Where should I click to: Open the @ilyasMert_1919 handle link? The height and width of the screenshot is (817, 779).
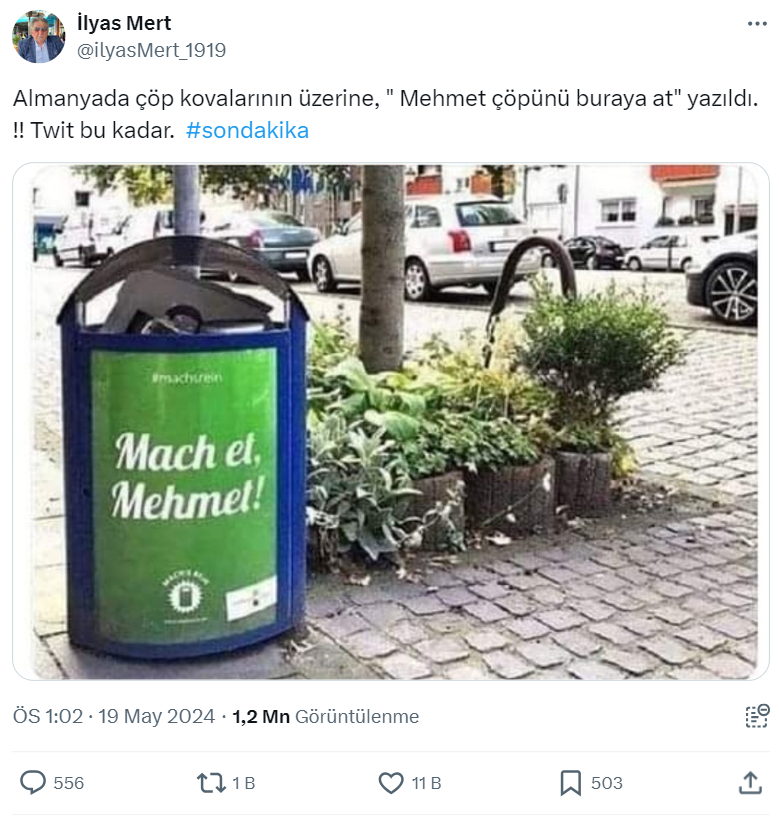[x=152, y=51]
